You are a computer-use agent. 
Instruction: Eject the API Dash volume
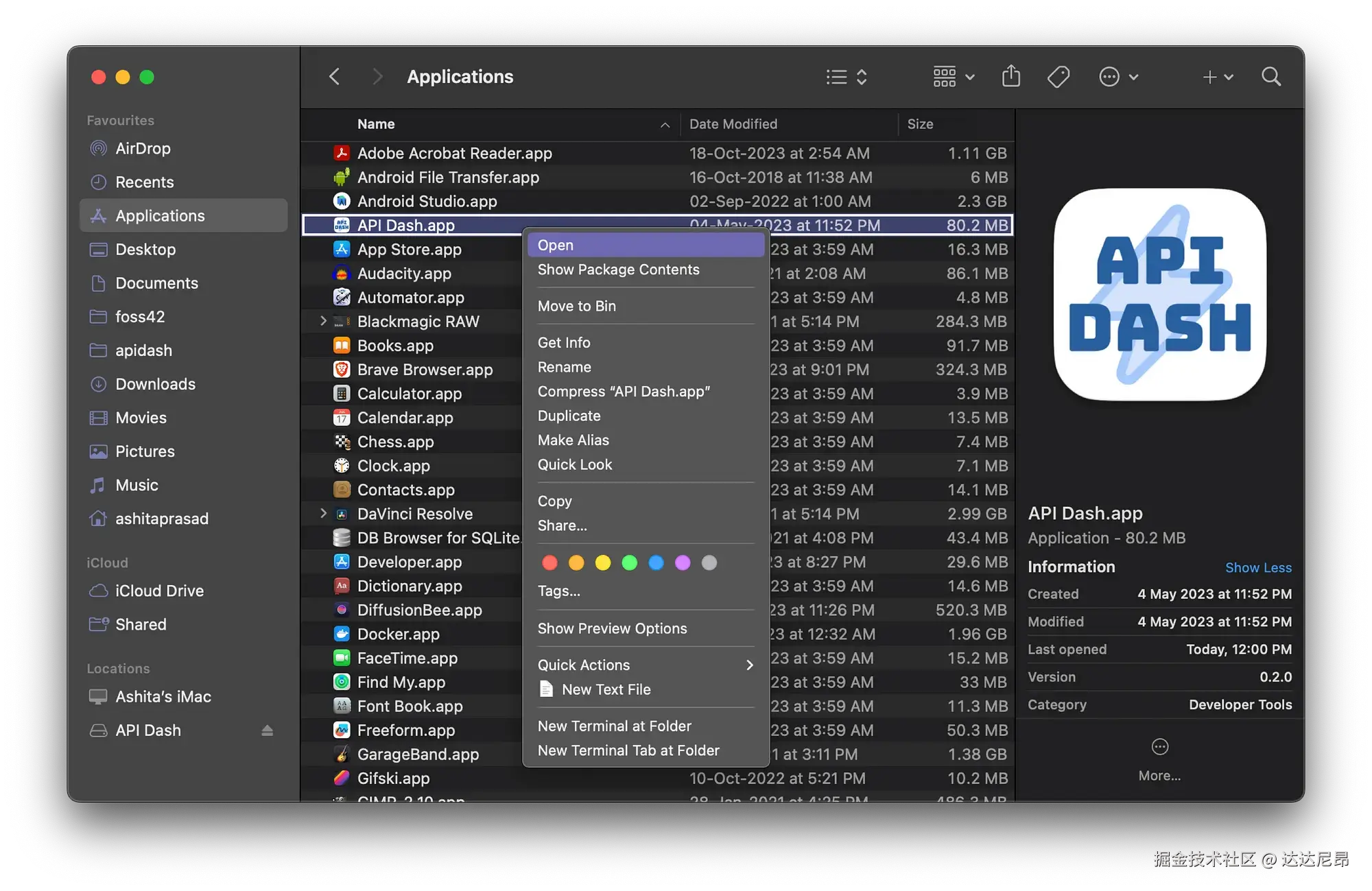point(267,730)
